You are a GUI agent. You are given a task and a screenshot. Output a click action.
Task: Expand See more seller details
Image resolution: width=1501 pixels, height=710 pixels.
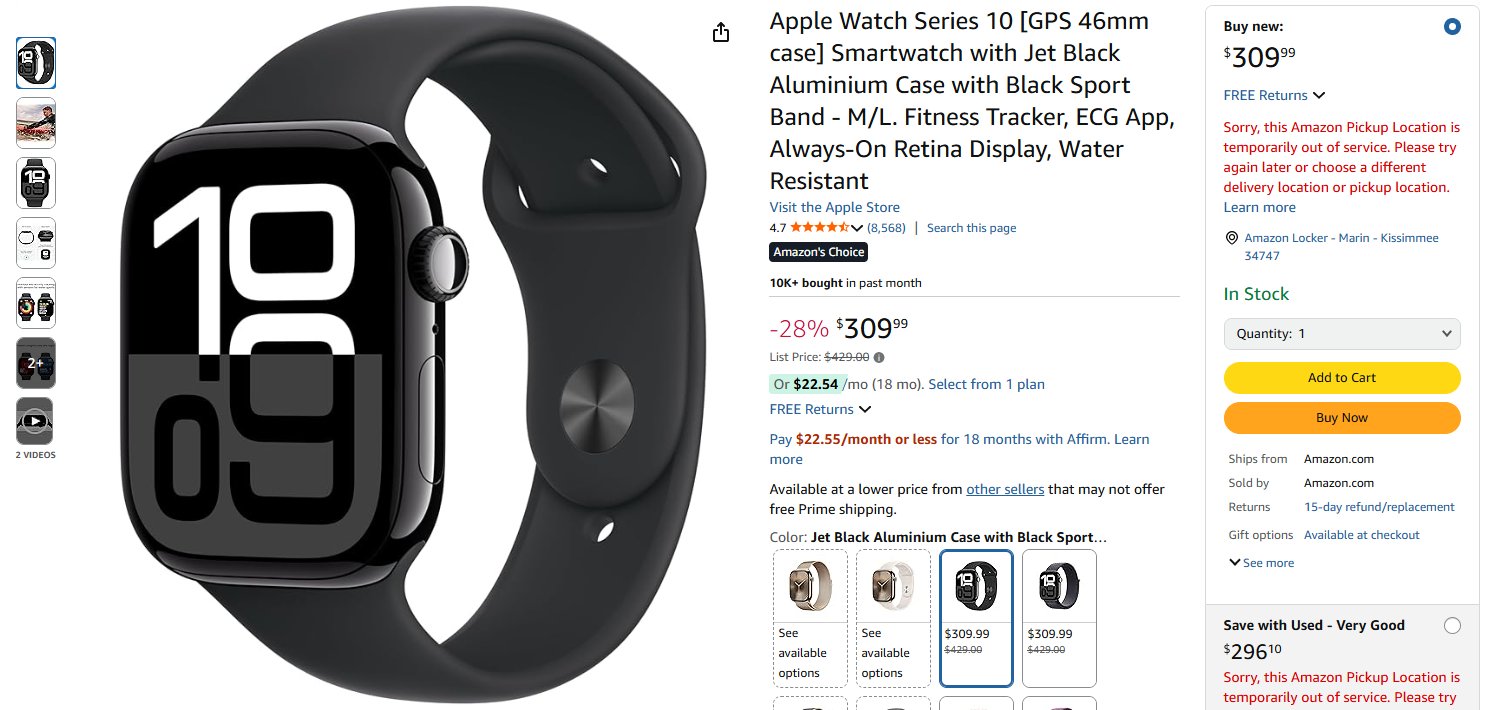(1261, 563)
